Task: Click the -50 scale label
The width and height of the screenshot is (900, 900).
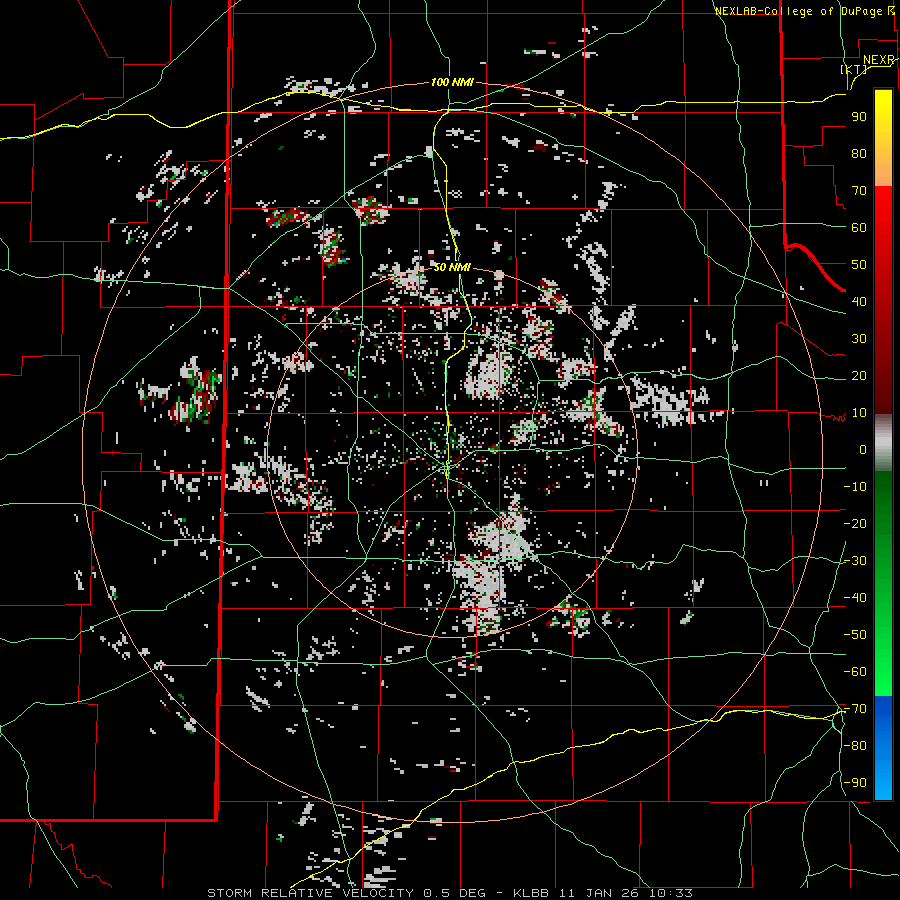Action: click(855, 635)
